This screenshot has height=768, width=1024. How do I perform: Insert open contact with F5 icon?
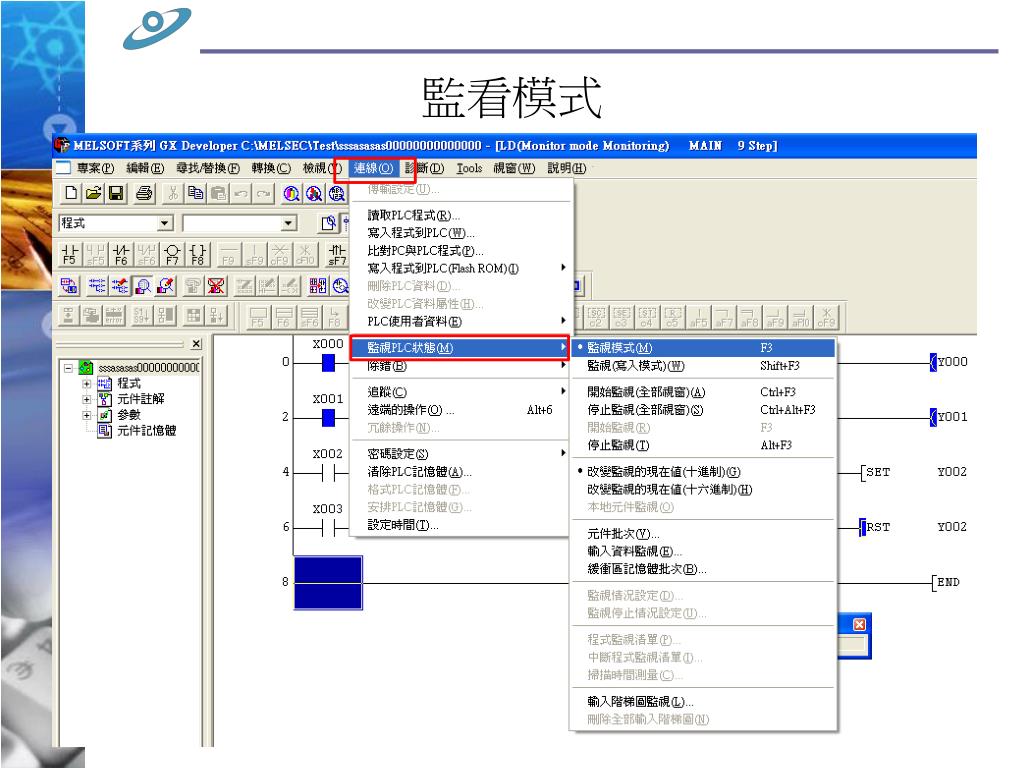[69, 254]
